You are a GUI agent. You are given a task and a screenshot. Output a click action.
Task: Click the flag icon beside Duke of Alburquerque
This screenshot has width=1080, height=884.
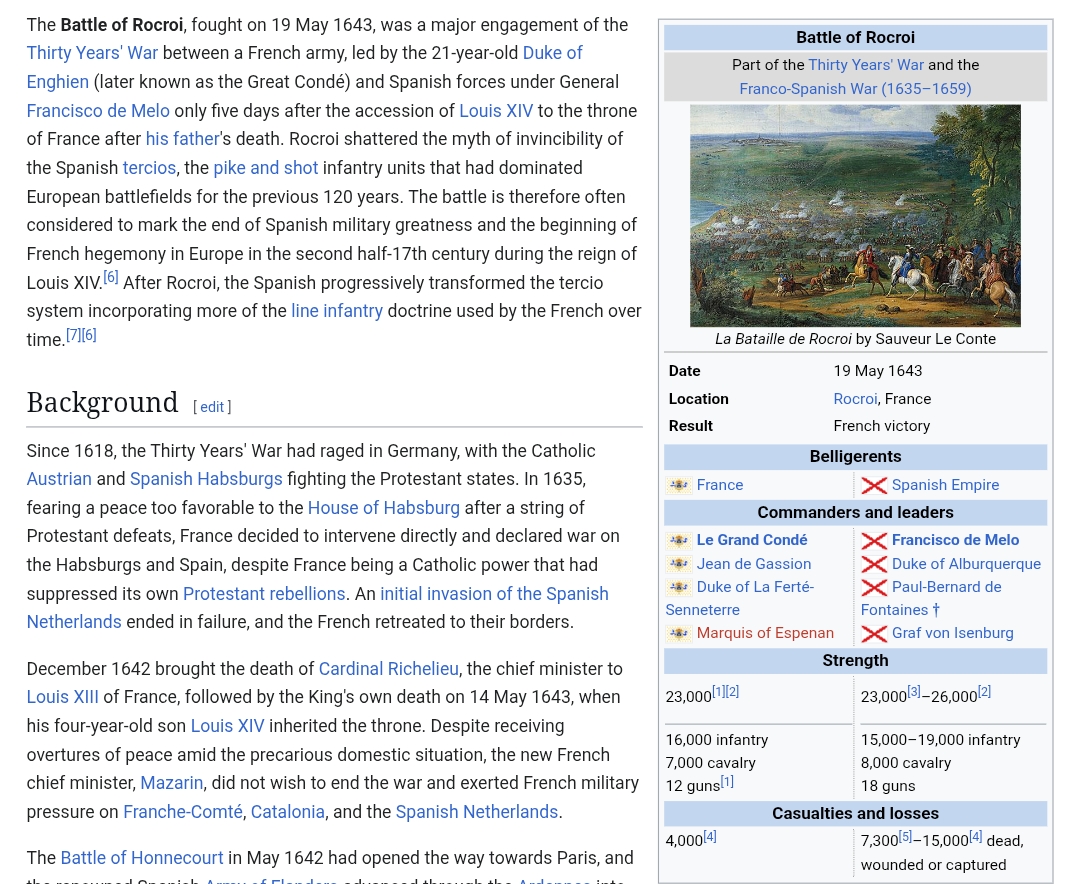874,564
